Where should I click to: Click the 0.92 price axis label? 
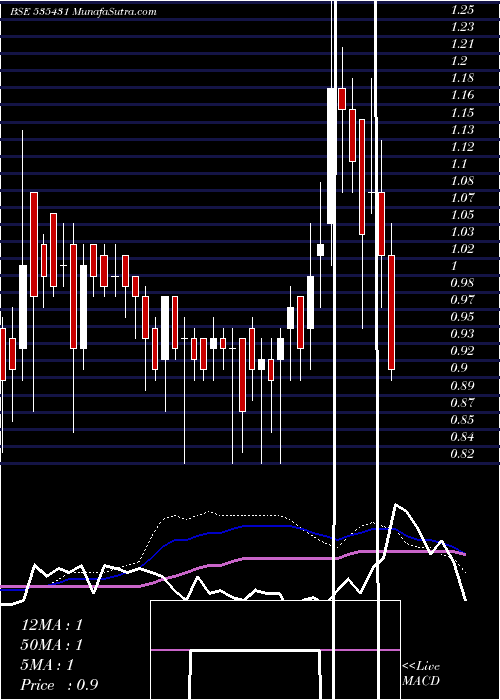tap(463, 351)
